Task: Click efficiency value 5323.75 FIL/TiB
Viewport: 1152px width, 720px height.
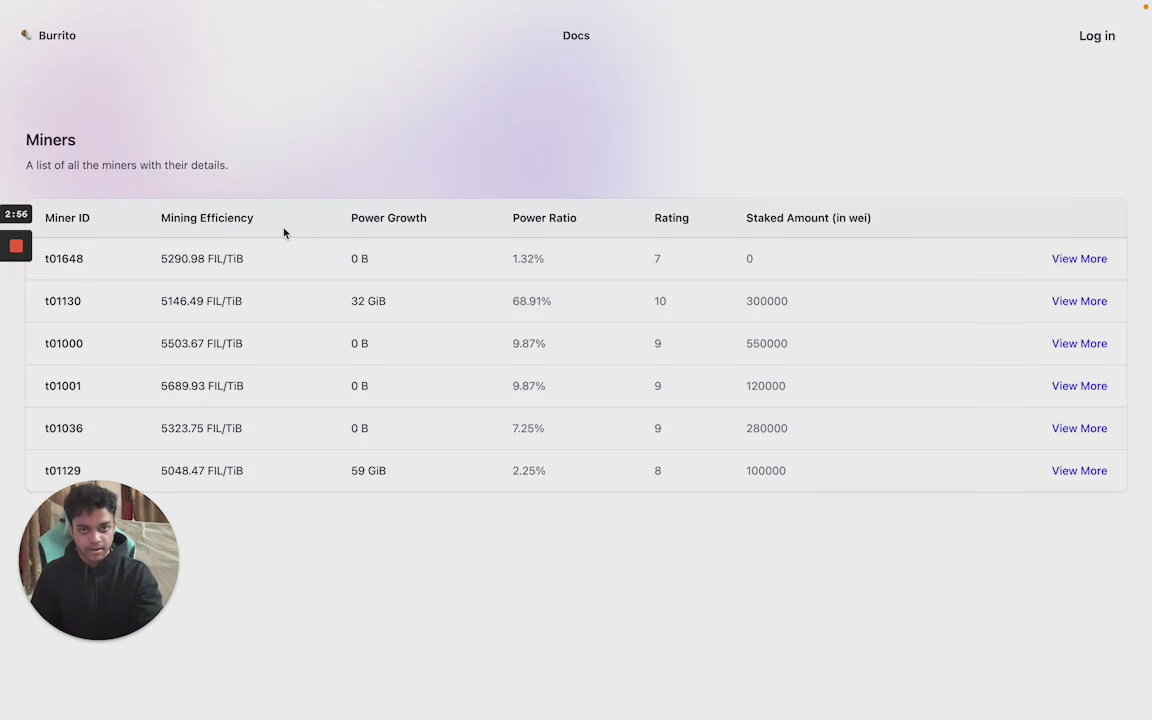Action: pos(201,428)
